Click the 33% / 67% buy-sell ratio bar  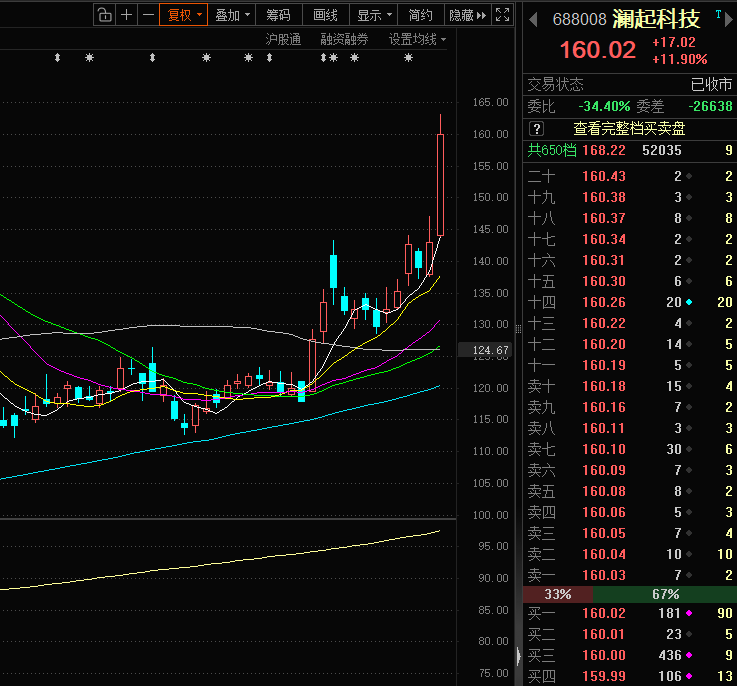coord(629,594)
